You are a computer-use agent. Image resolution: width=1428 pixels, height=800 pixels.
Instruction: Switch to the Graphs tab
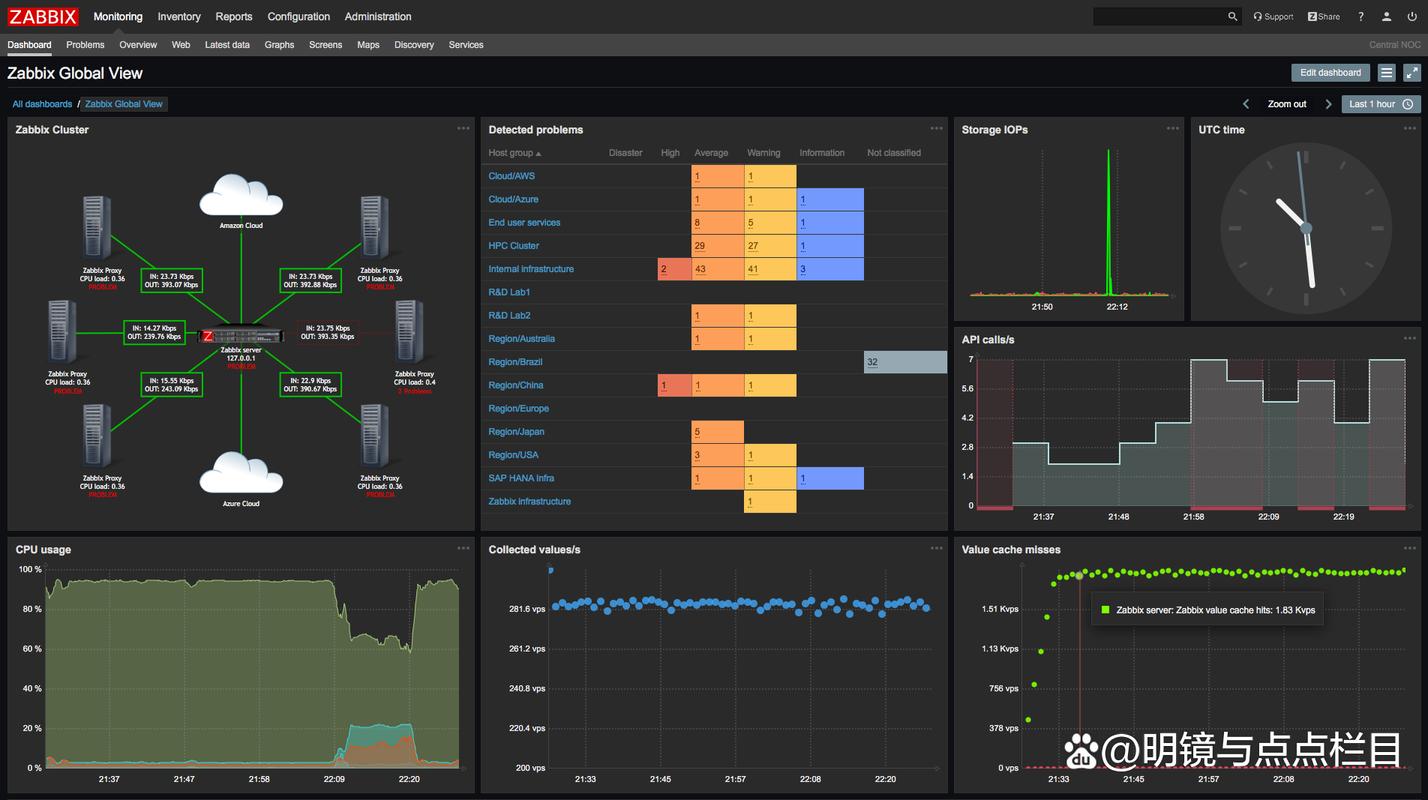point(279,45)
